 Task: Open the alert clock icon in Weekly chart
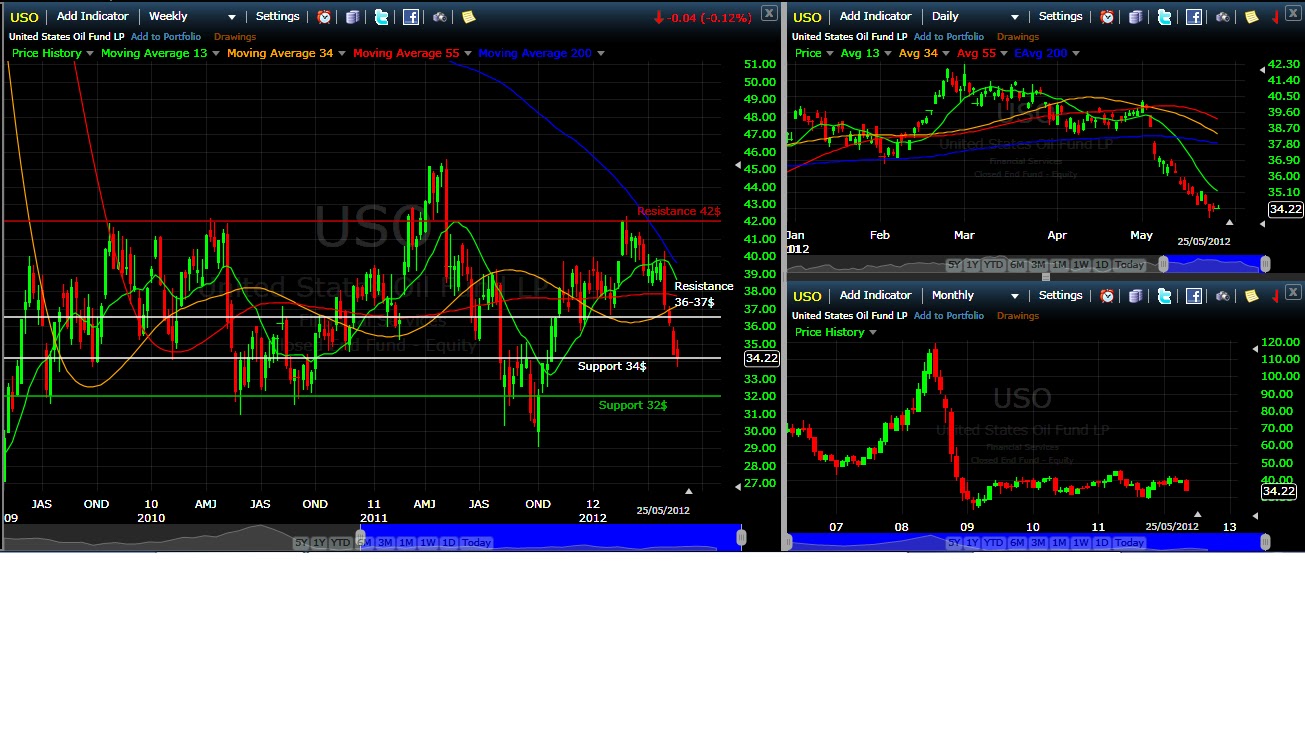pyautogui.click(x=324, y=17)
